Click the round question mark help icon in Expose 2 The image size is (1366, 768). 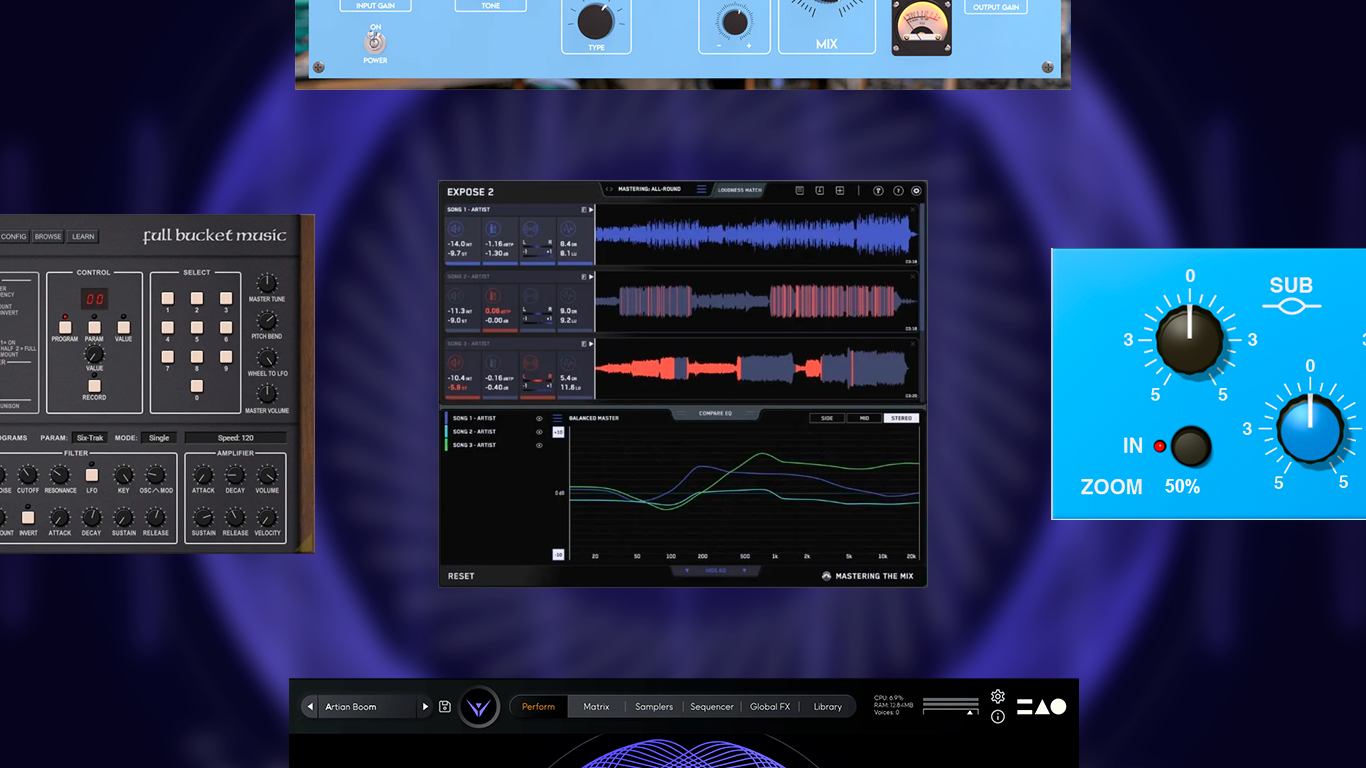(898, 190)
